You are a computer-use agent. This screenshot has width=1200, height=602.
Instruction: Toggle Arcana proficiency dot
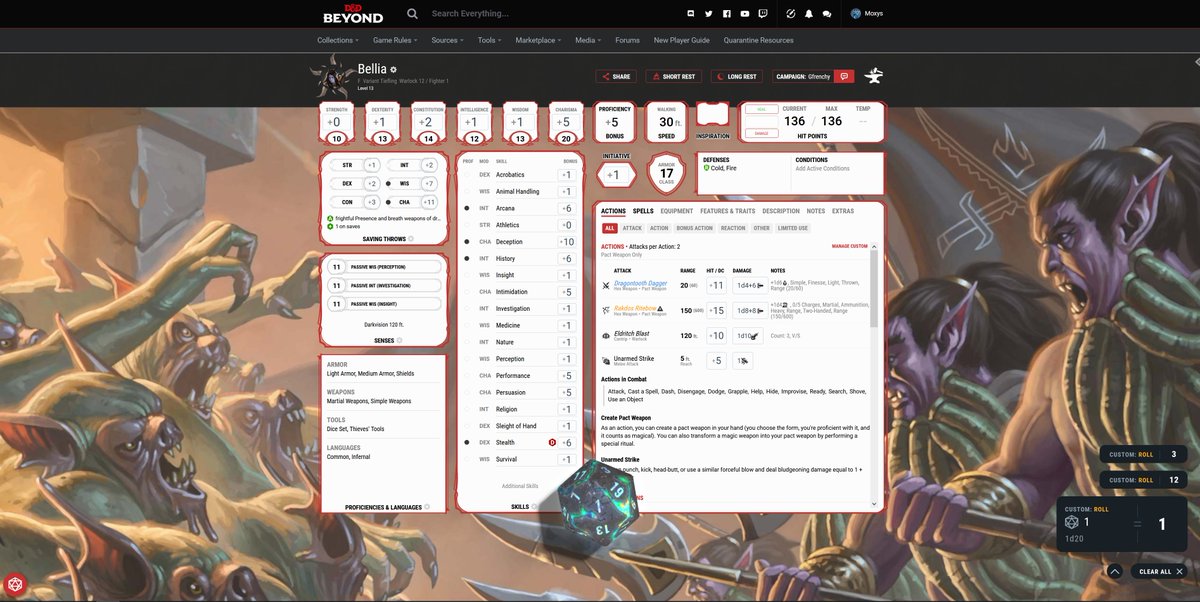pos(467,208)
